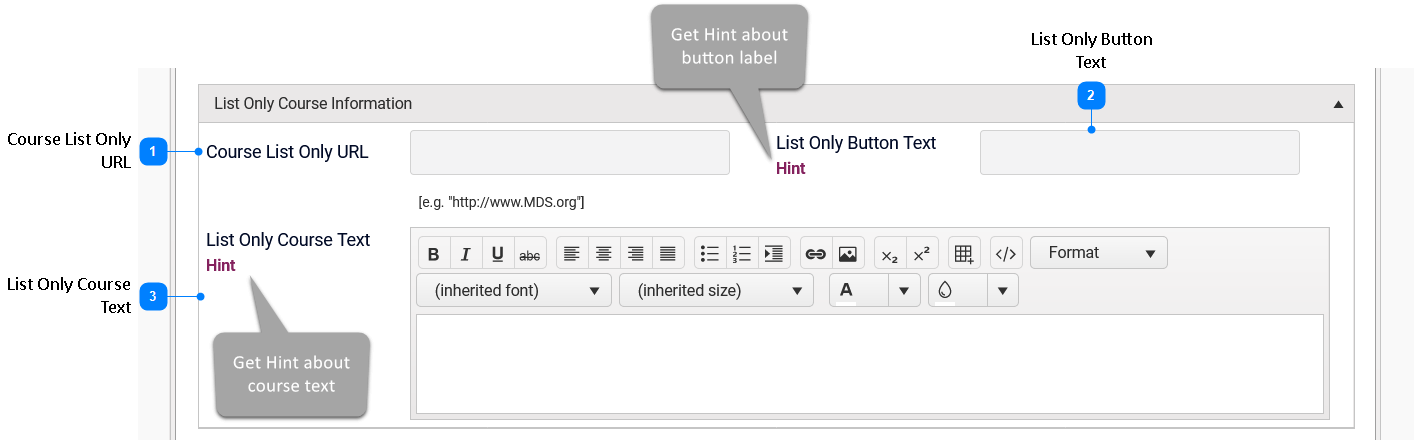Click the Hint link under List Only Button Text
This screenshot has height=440, width=1414.
point(790,168)
